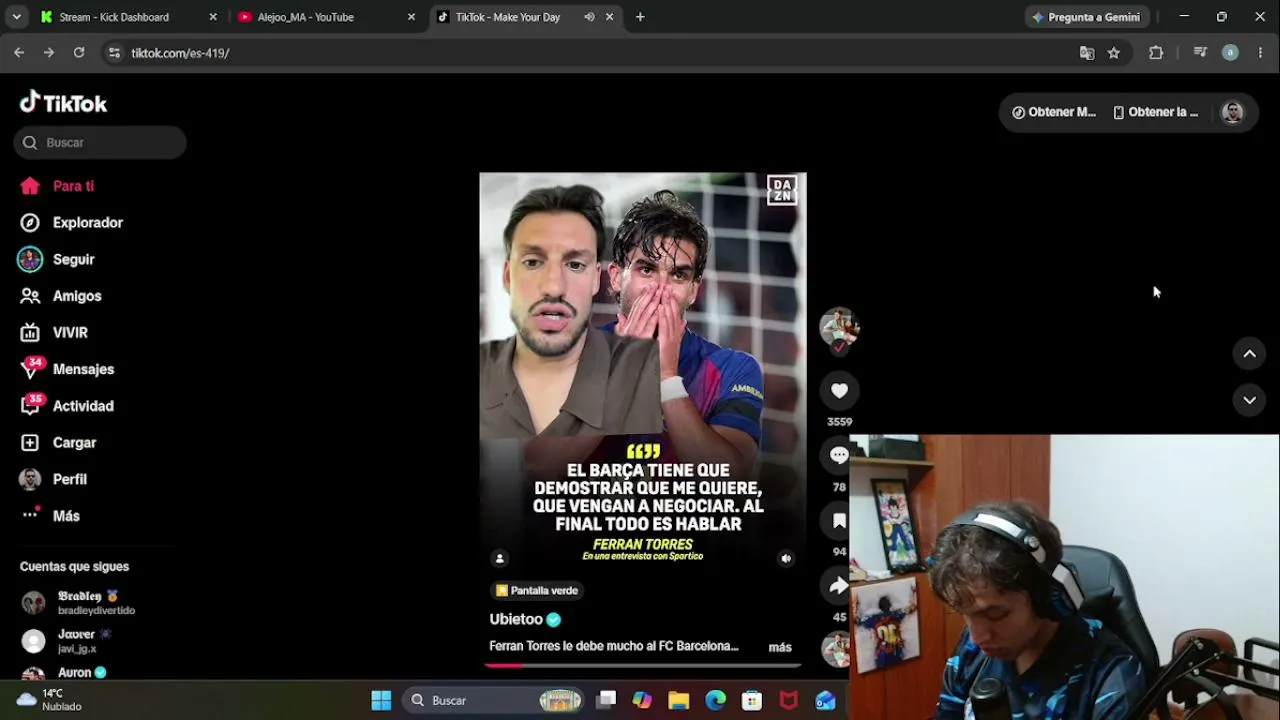
Task: Open the Para ti feed
Action: tap(57, 186)
